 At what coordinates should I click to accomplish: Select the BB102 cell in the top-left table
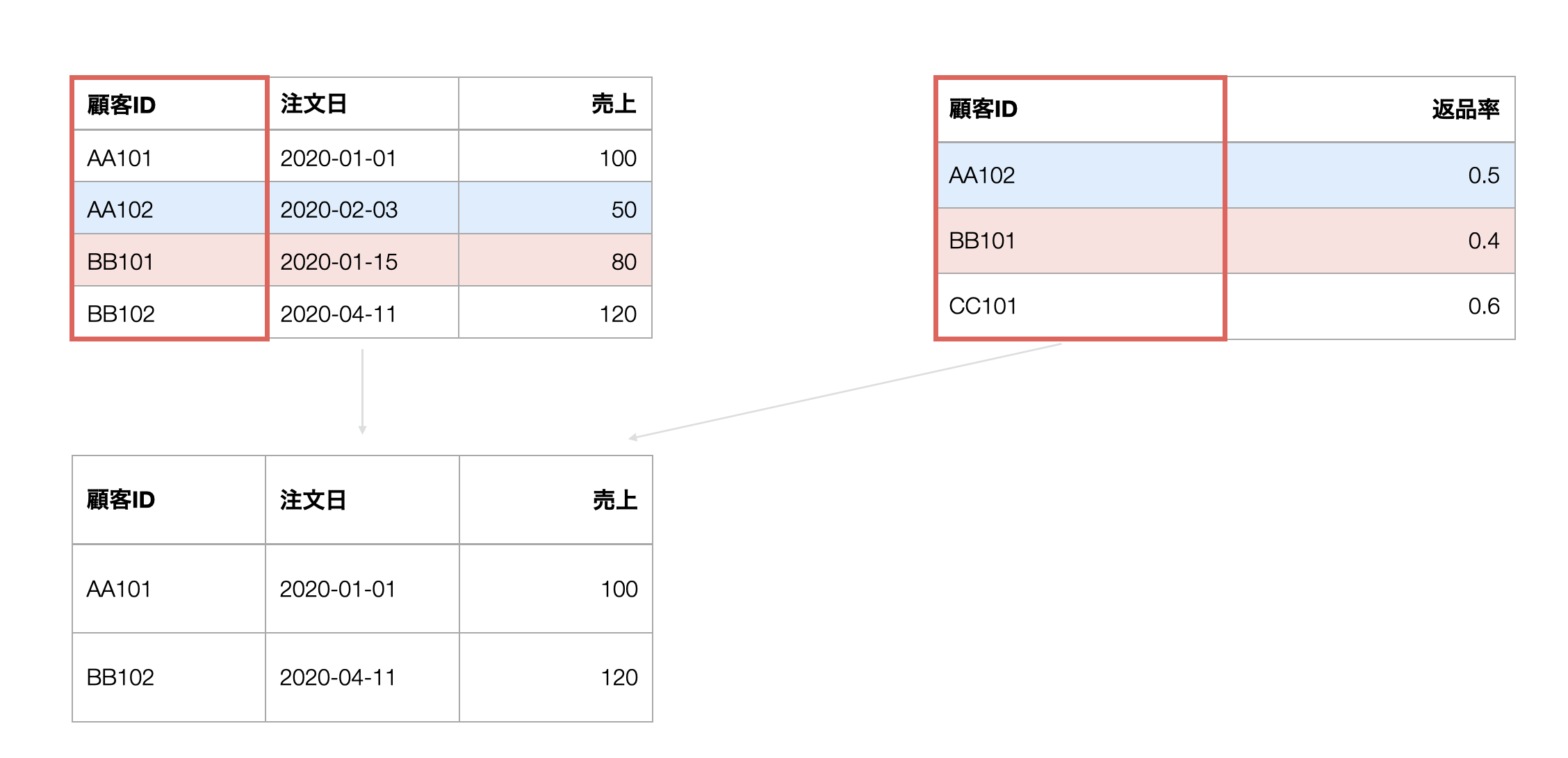[170, 312]
